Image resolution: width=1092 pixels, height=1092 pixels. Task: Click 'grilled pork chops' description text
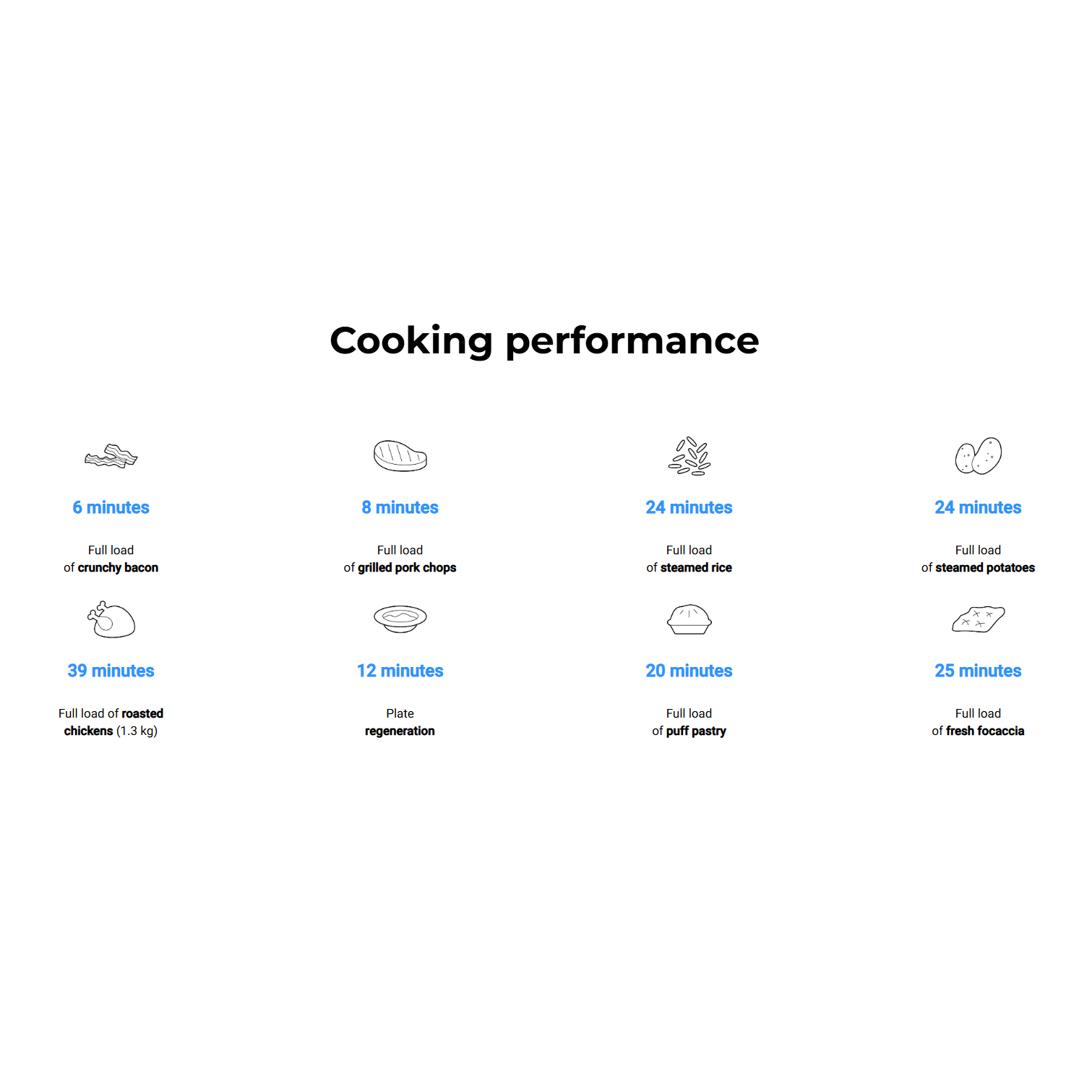[x=406, y=568]
